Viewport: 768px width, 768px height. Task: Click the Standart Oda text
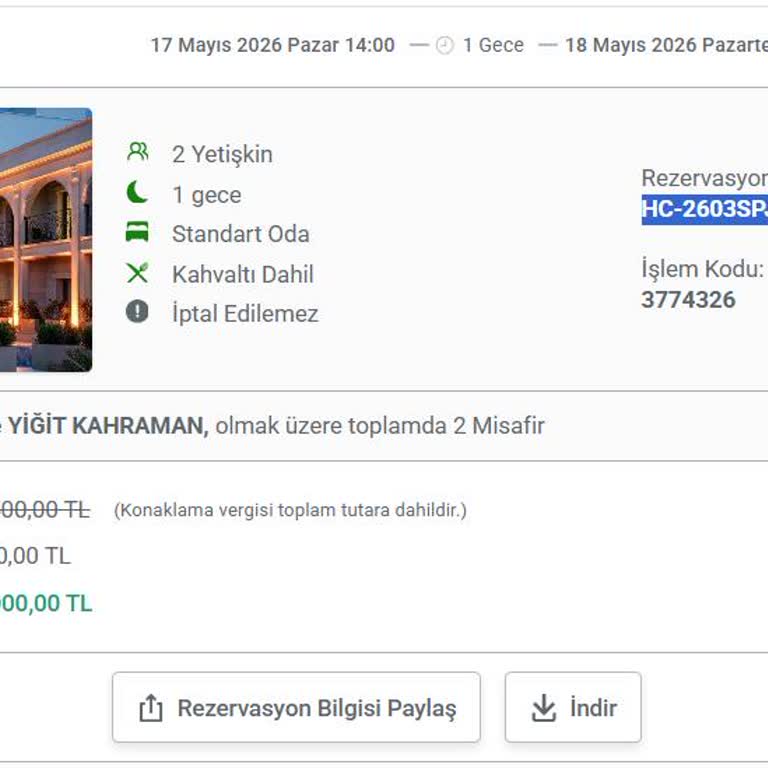coord(241,234)
